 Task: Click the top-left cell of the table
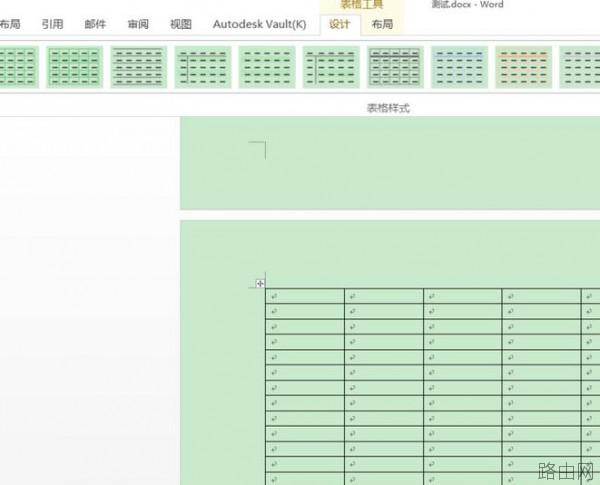tap(305, 296)
